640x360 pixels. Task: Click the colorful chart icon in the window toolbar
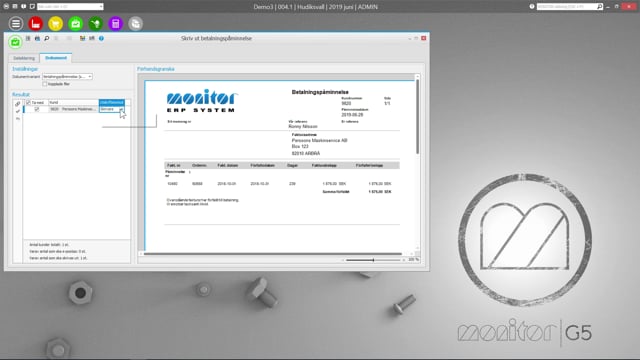coord(82,38)
